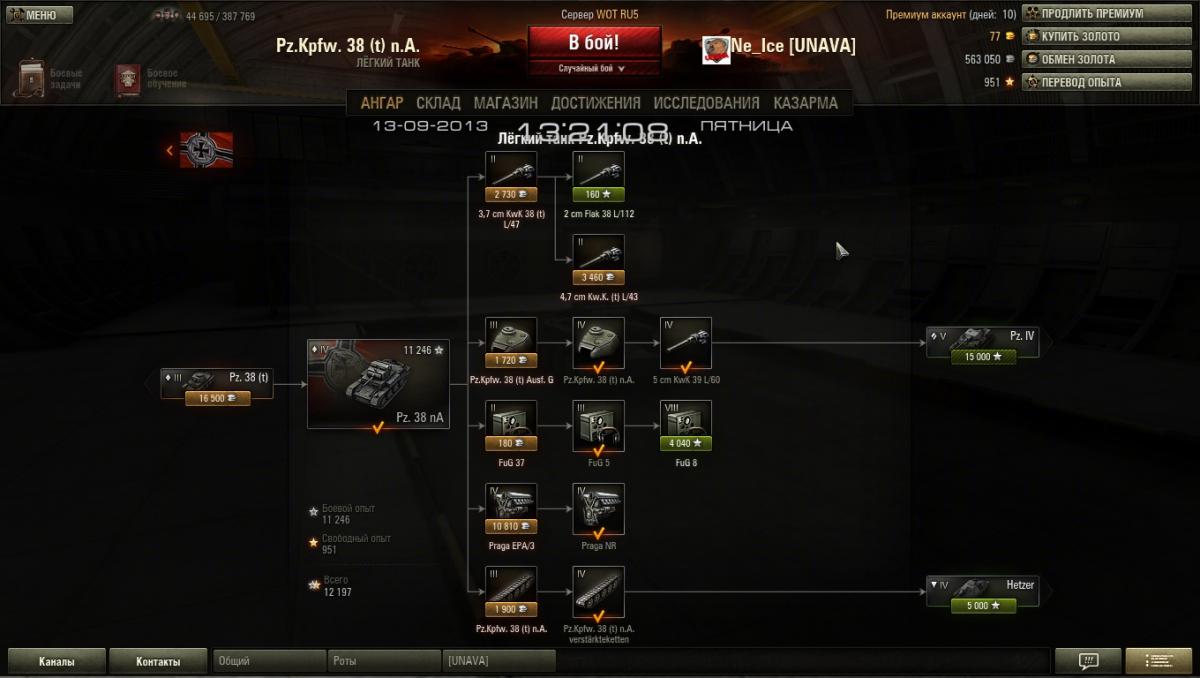
Task: Click the В бой! battle button
Action: pos(594,43)
